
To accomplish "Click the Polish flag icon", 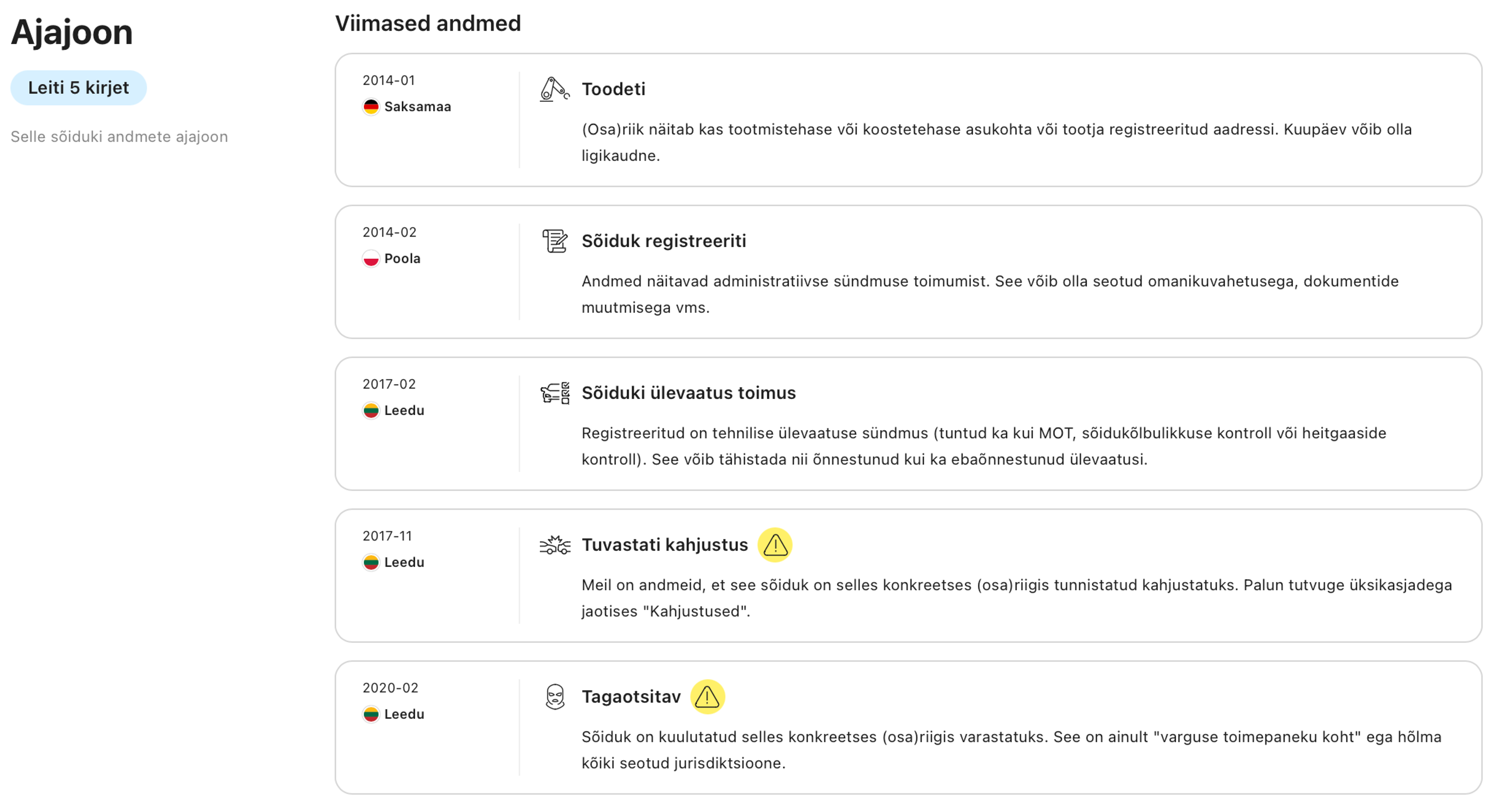I will 371,259.
